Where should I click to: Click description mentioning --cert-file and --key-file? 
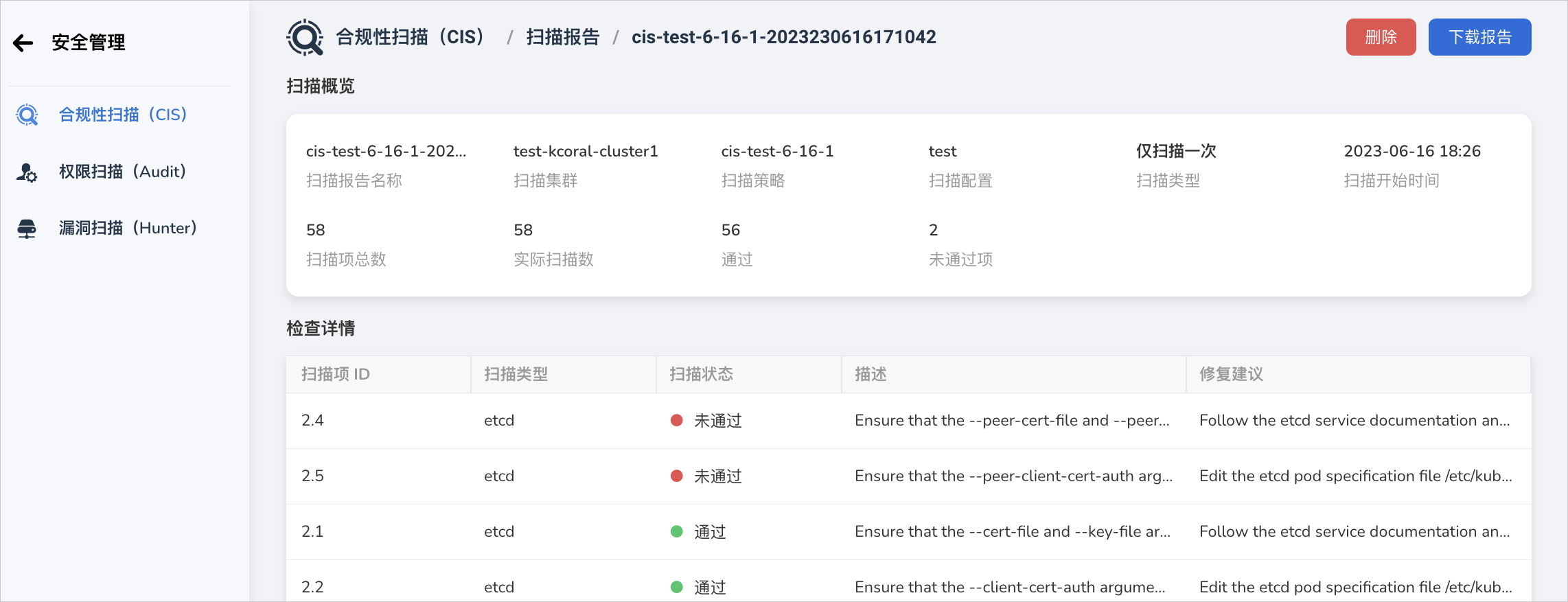tap(1013, 531)
